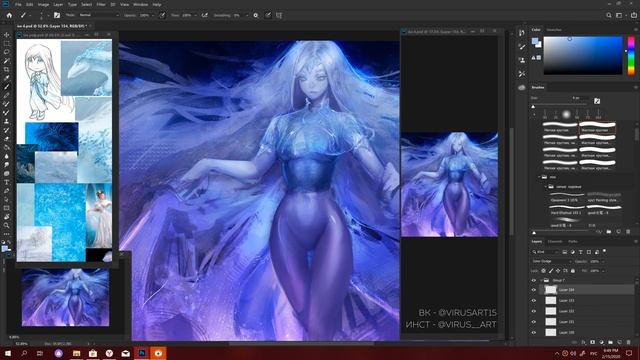Open the search icon at top right
The image size is (640, 360).
point(609,15)
